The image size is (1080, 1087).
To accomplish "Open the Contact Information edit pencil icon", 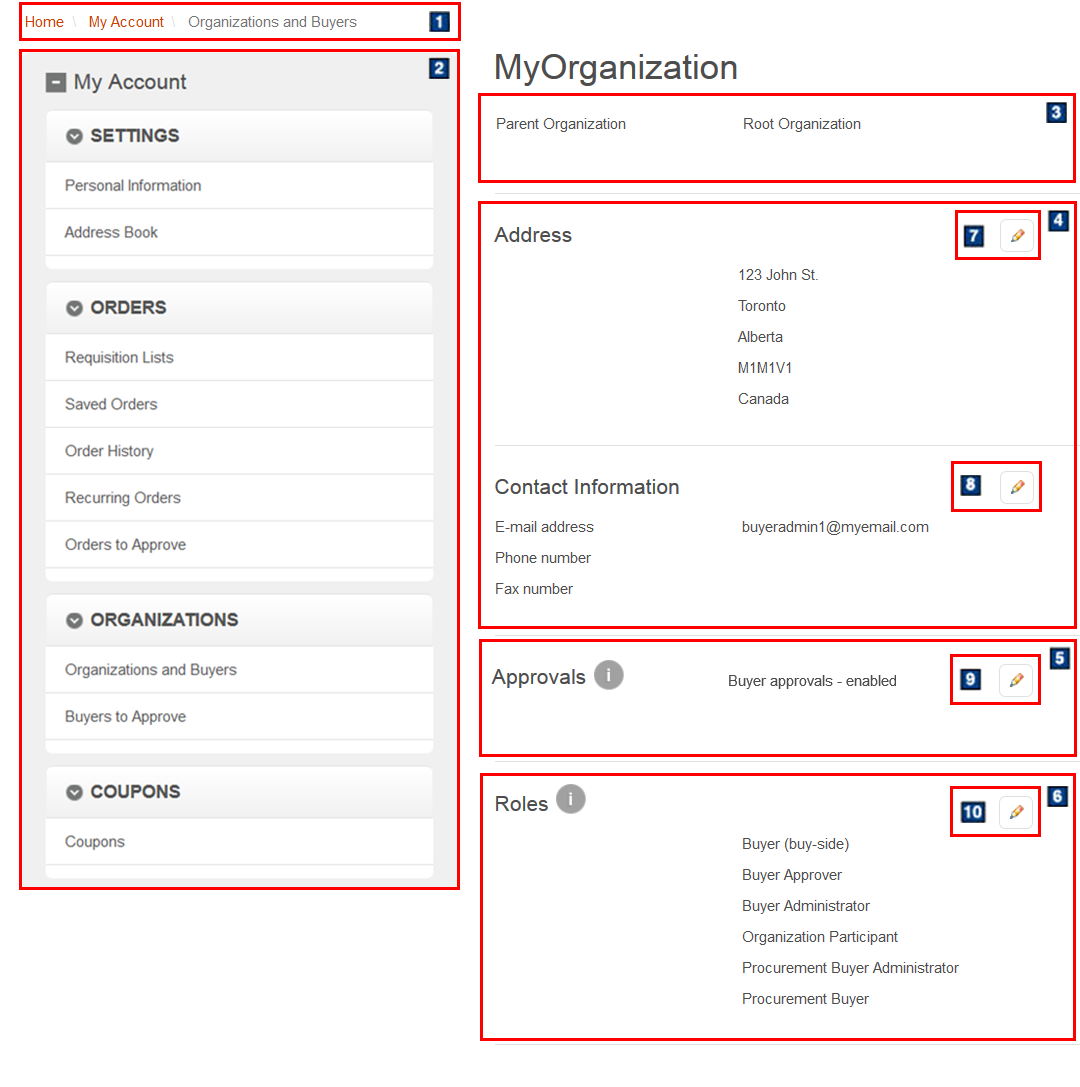I will pyautogui.click(x=1017, y=487).
